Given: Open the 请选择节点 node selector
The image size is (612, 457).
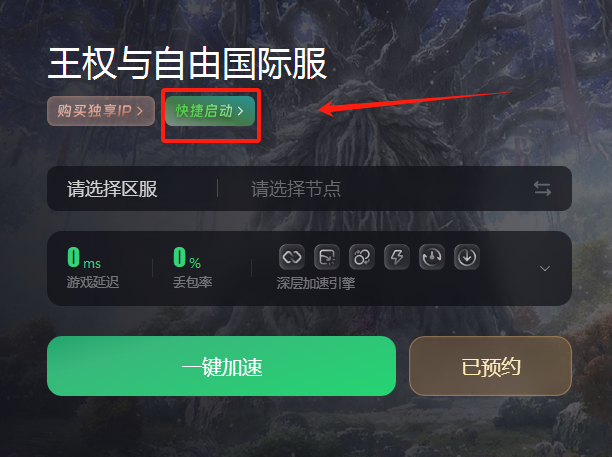Looking at the screenshot, I should [x=296, y=189].
